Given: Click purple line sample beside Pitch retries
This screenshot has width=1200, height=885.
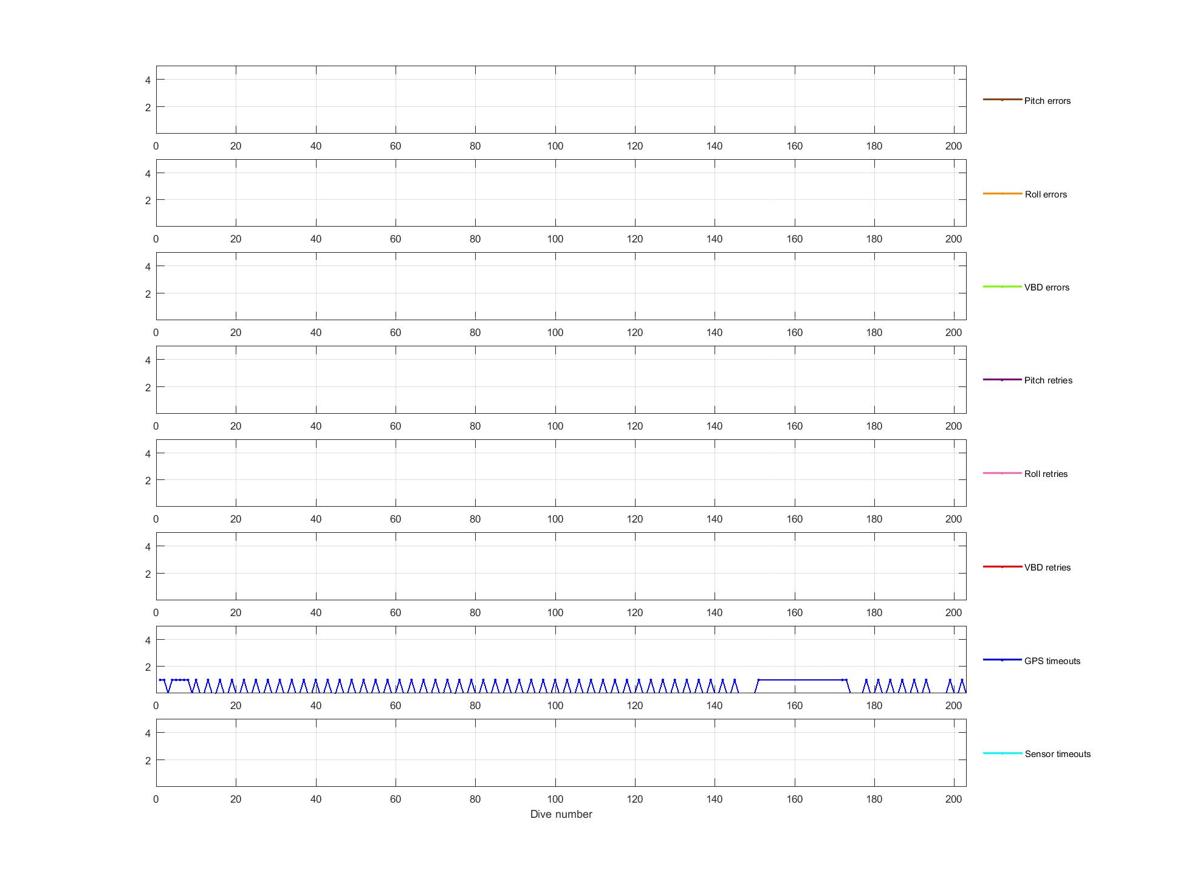Looking at the screenshot, I should click(1002, 380).
